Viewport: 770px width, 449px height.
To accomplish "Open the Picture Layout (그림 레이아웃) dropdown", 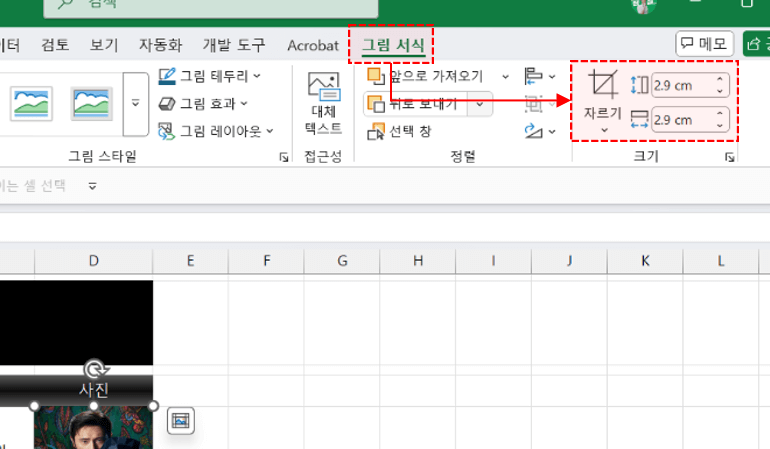I will point(214,131).
